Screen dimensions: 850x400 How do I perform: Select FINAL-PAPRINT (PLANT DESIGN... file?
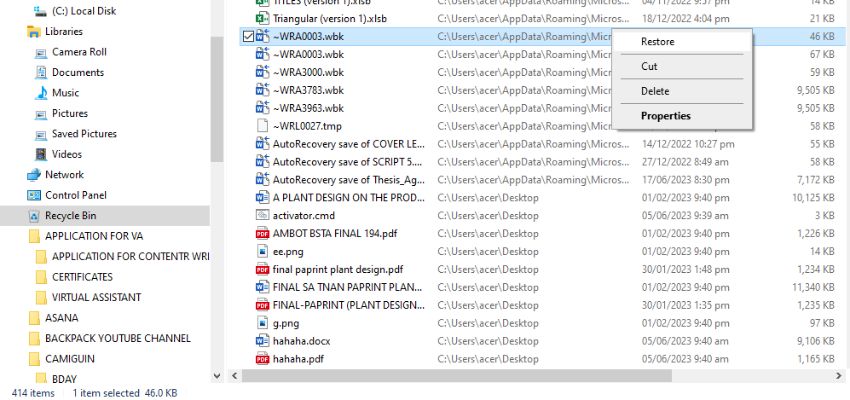[349, 305]
